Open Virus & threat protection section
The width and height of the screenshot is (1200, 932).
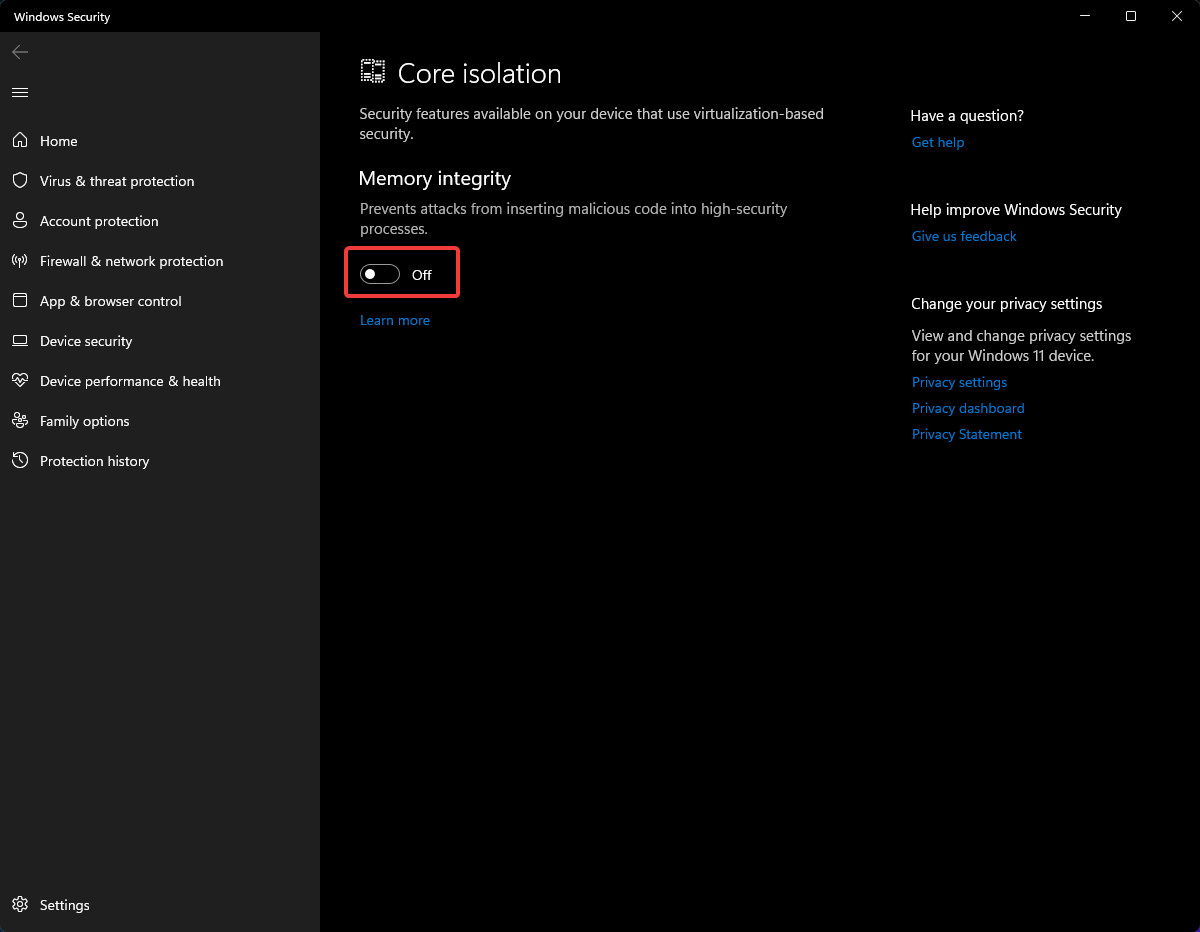pyautogui.click(x=160, y=181)
